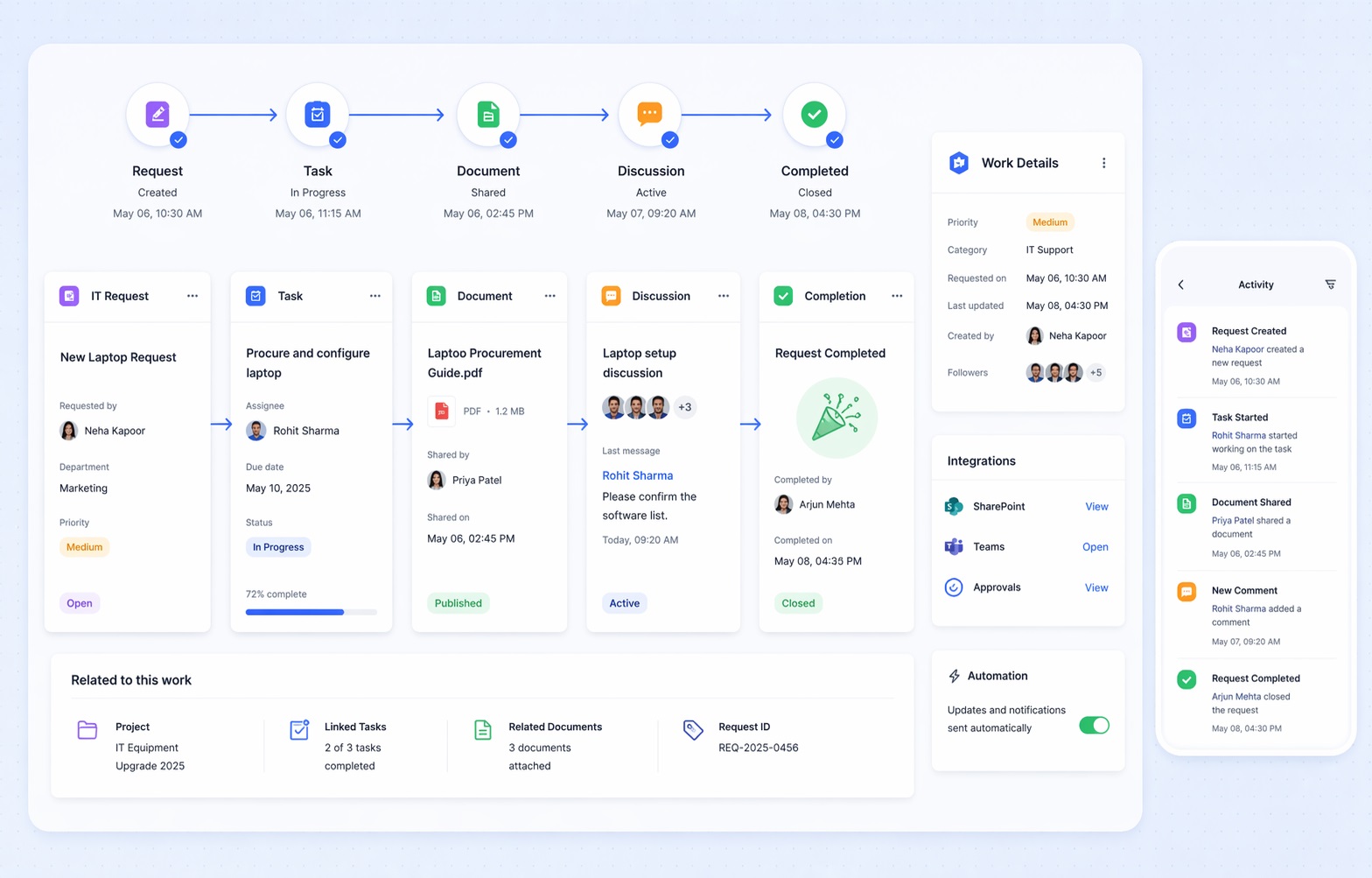Click the Open status badge
1372x878 pixels.
79,603
